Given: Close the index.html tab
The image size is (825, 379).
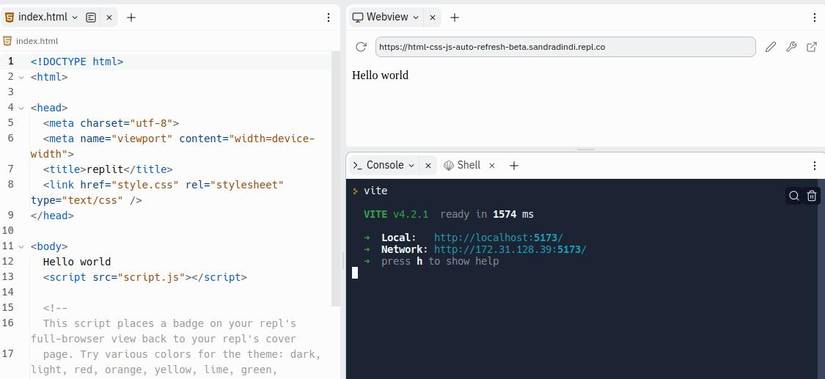Looking at the screenshot, I should click(x=109, y=17).
